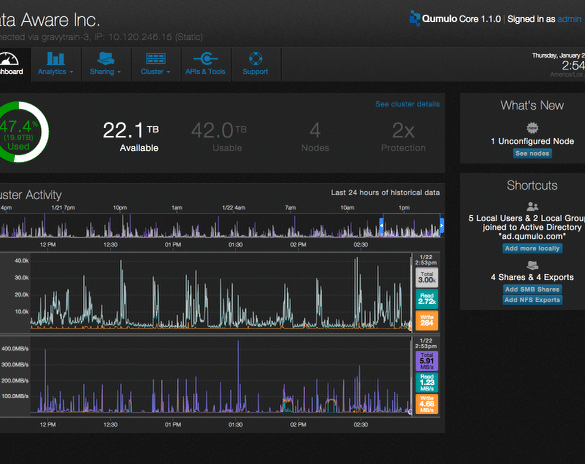Click the IOPS Read 2.72k legend box
The image size is (585, 464).
coord(427,299)
